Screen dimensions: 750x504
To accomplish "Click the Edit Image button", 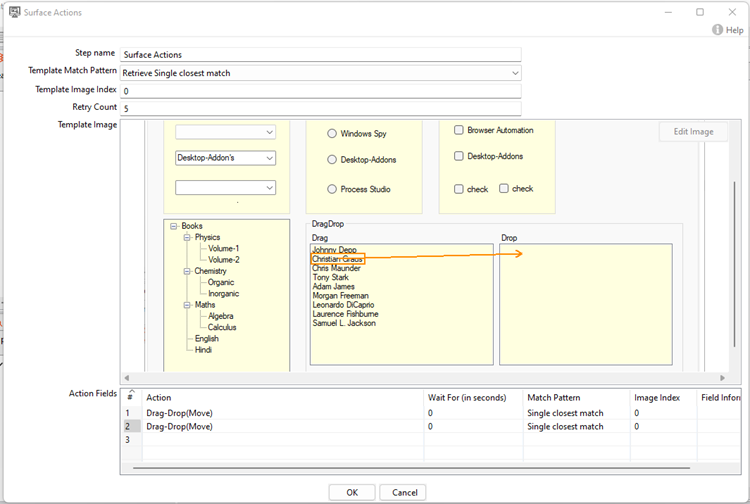I will click(693, 132).
